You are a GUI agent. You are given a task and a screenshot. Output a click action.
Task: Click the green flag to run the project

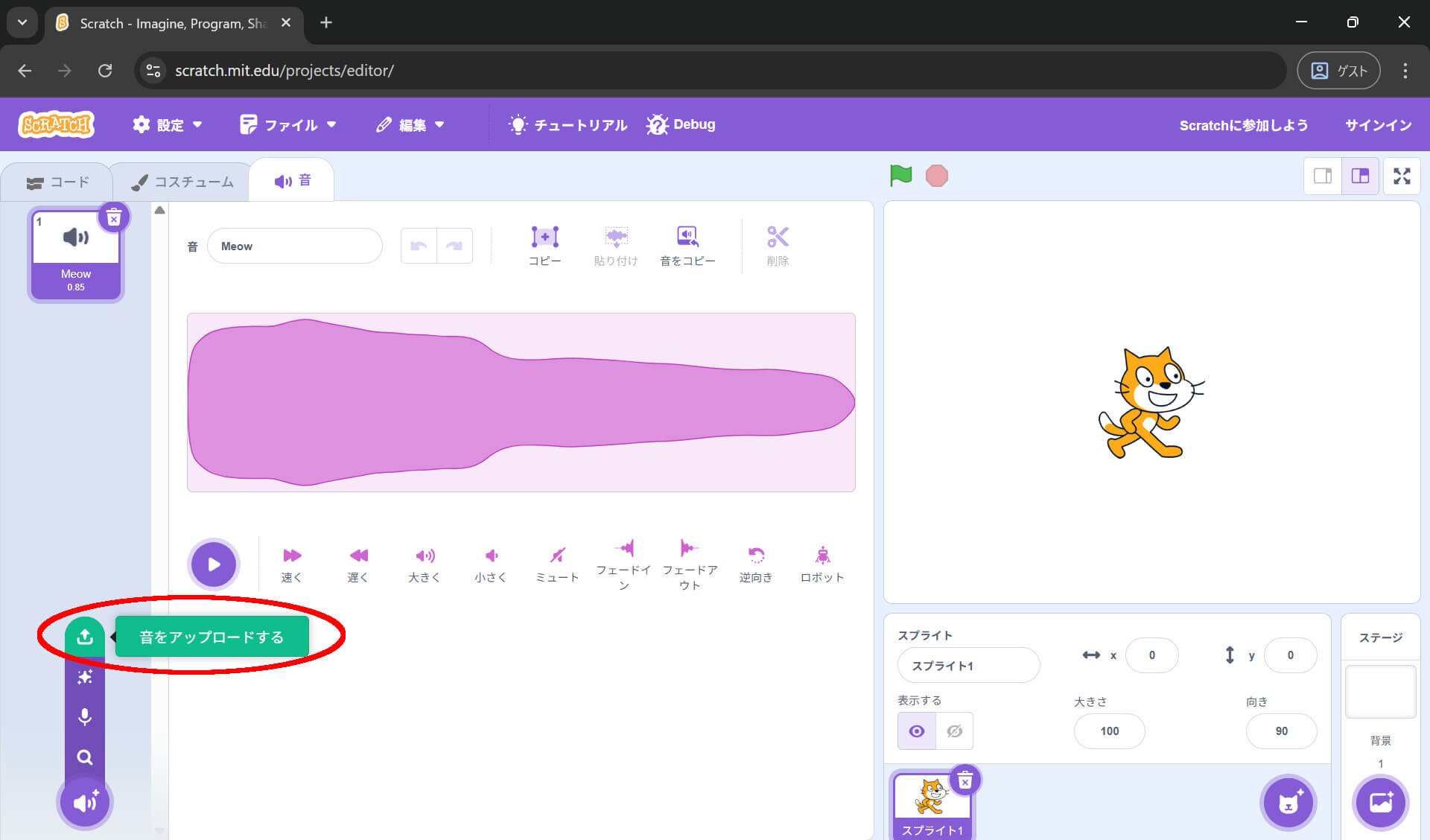point(900,176)
